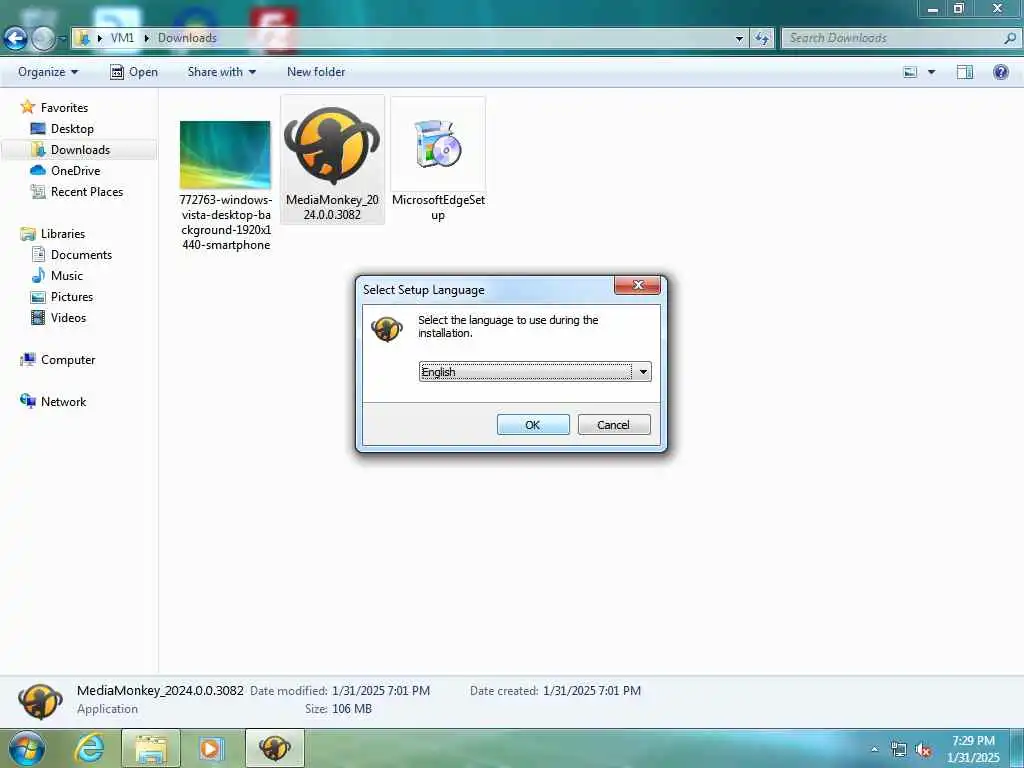Viewport: 1024px width, 768px height.
Task: Select the windows-vista-desktop-background image thumbnail
Action: [225, 155]
